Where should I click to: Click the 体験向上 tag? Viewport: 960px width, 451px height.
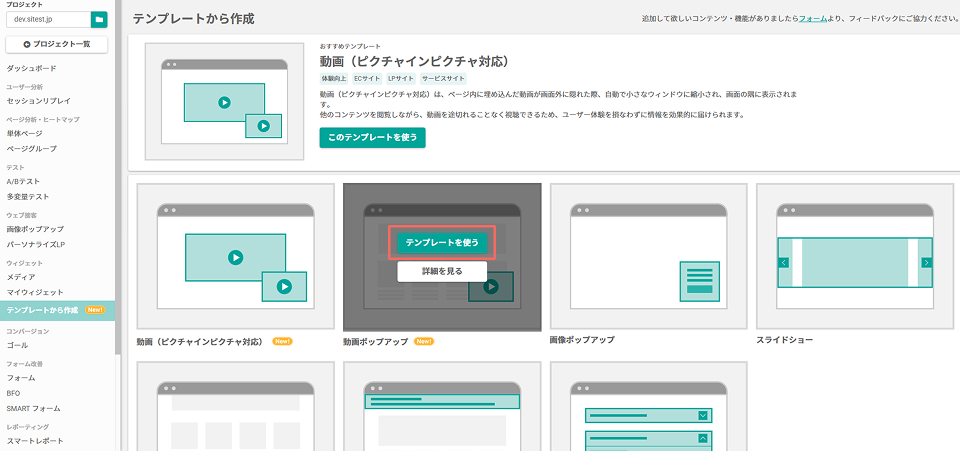334,78
